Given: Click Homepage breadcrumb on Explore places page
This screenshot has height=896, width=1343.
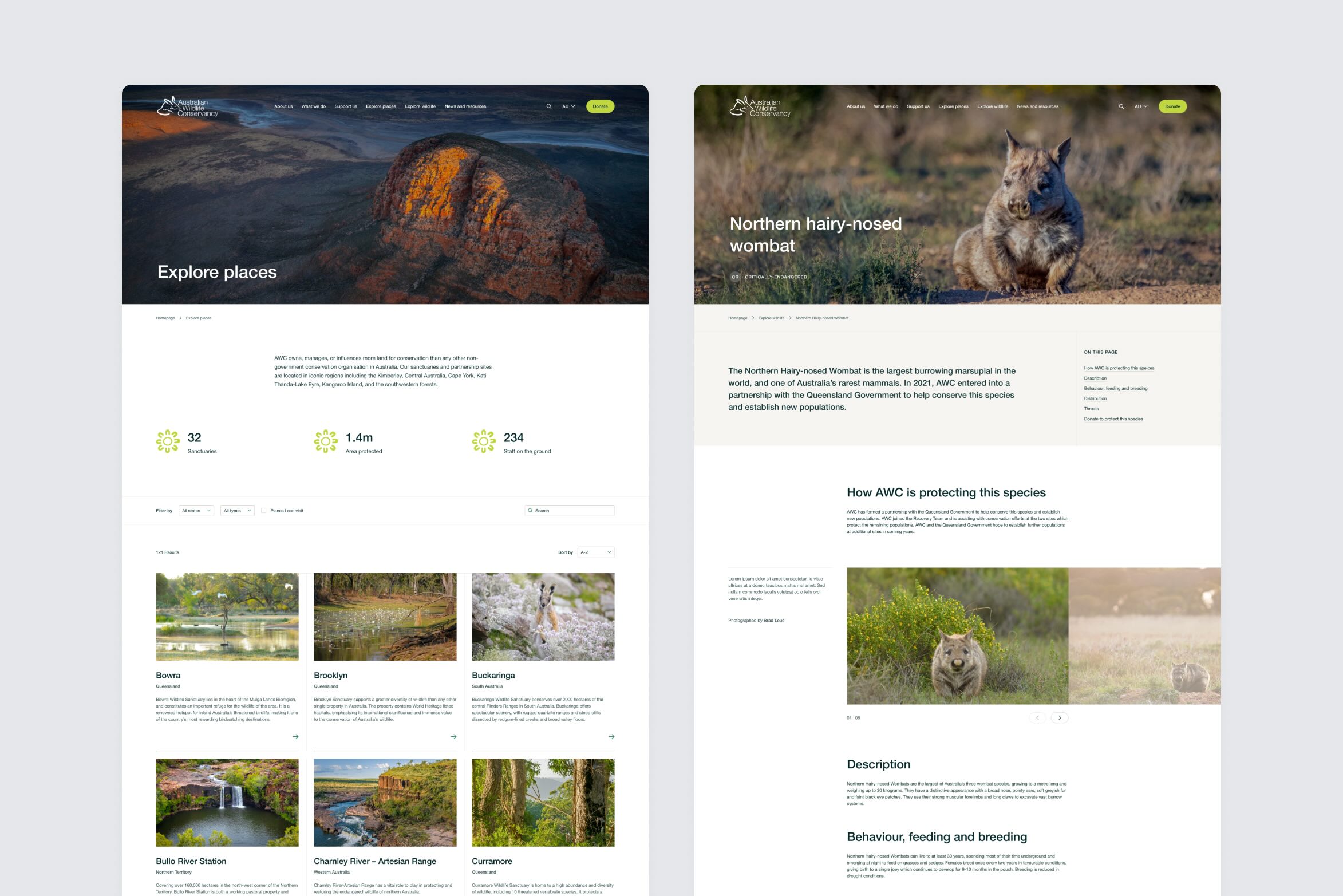Looking at the screenshot, I should pos(165,318).
